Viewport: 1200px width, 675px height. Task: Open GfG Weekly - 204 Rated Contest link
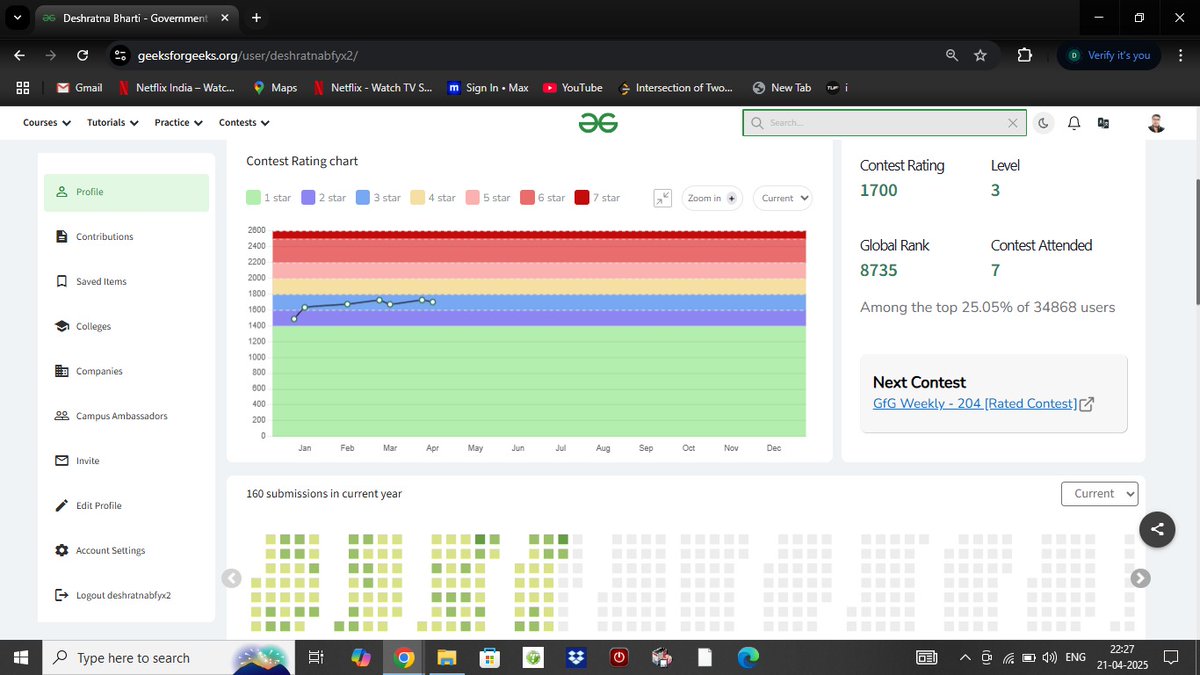pos(977,403)
